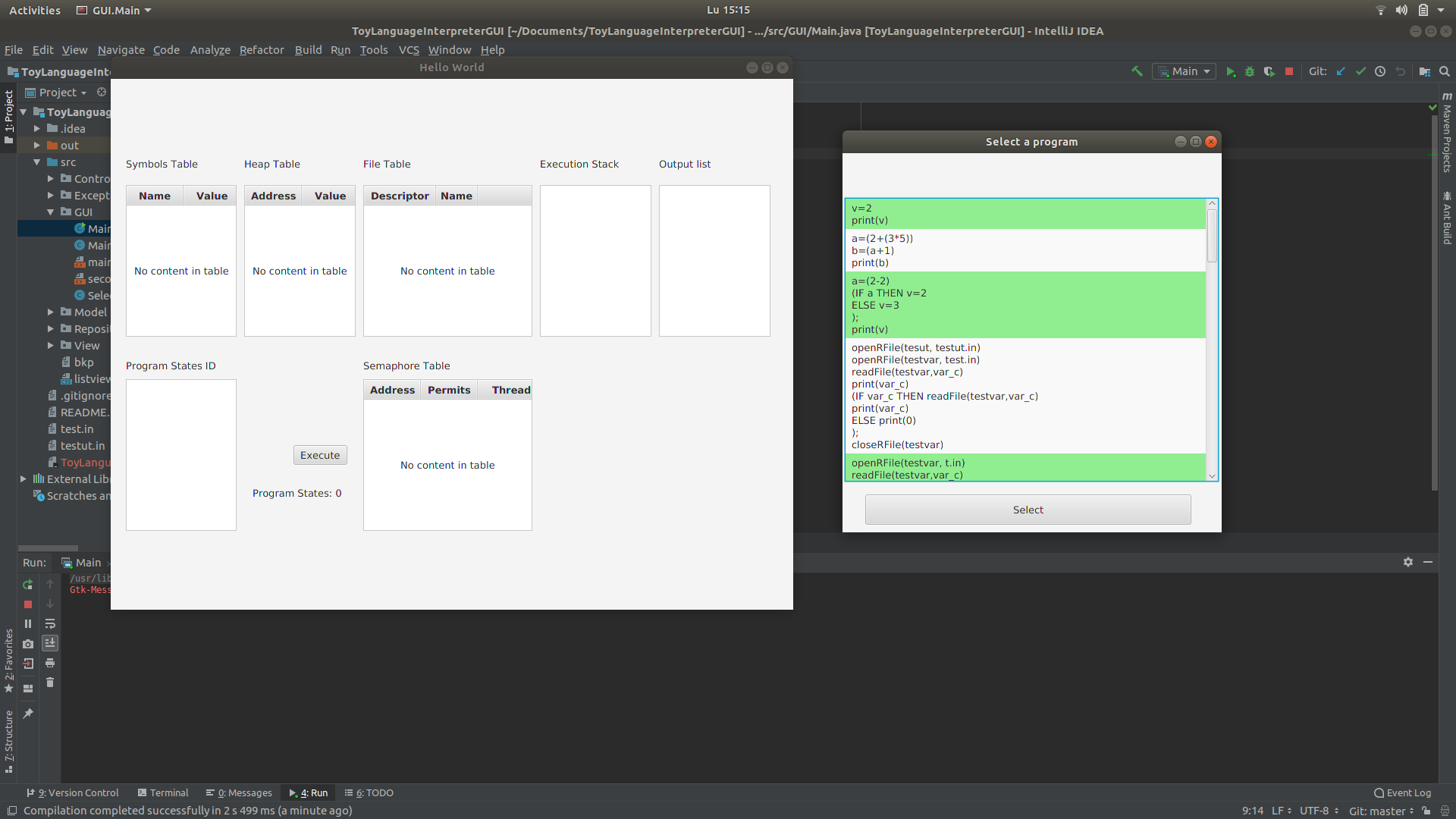Screen dimensions: 1456x819
Task: Toggle scroll to end in console
Action: click(x=50, y=643)
